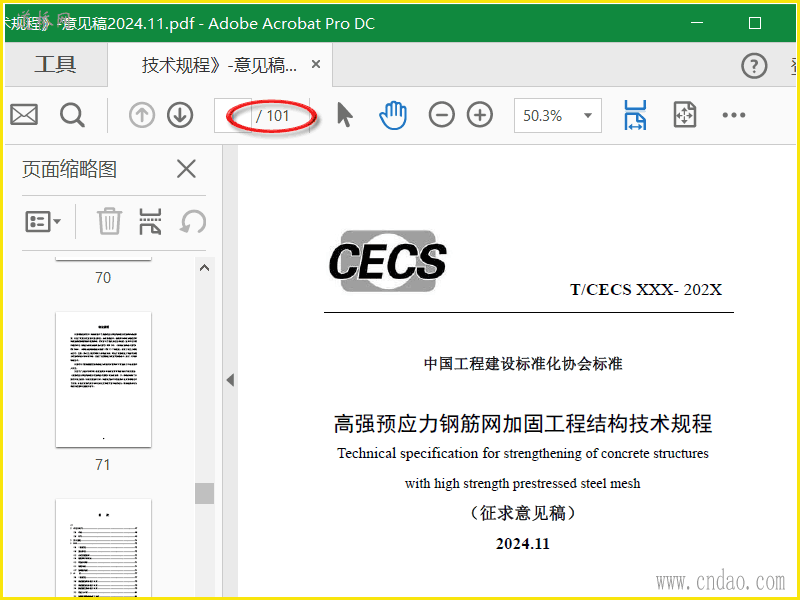
Task: Rotate pages counterclockwise icon
Action: 193,221
